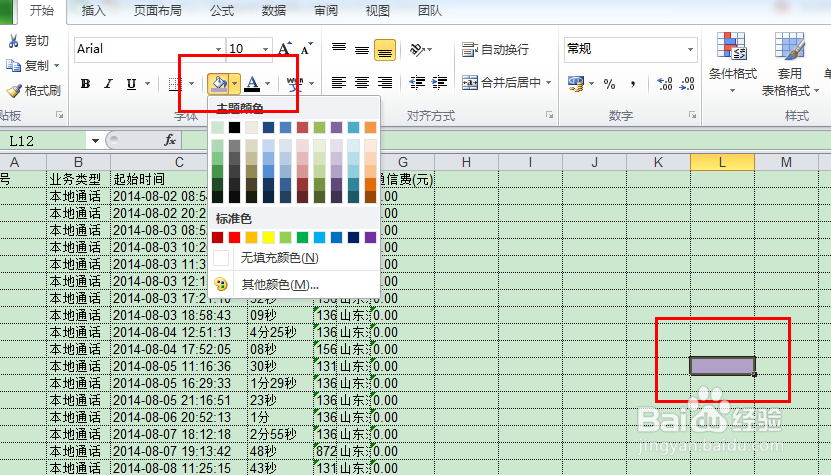Open alignment dialog launcher
831x475 pixels.
click(x=550, y=115)
